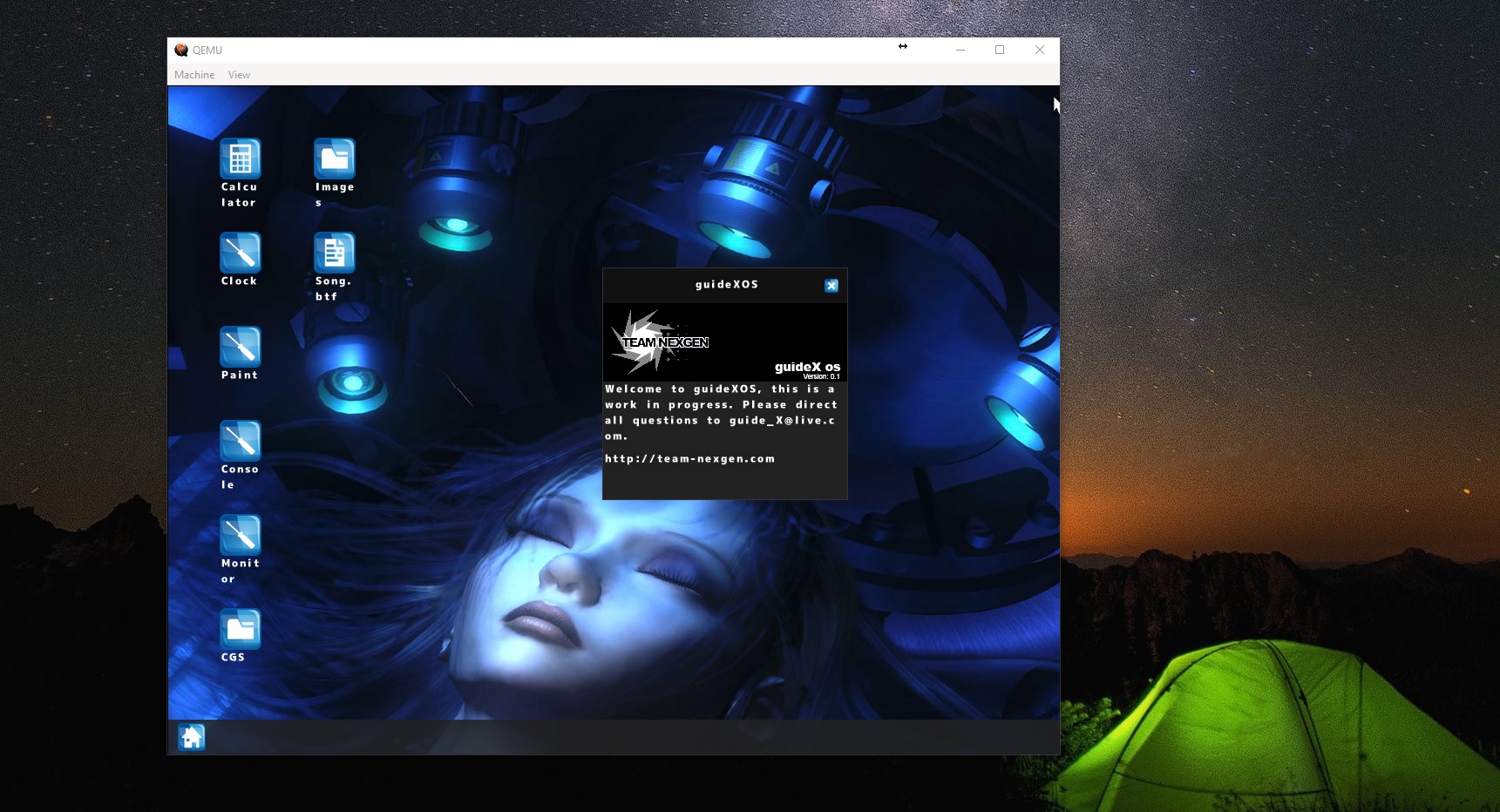Open the Song.btf file icon

pyautogui.click(x=335, y=254)
